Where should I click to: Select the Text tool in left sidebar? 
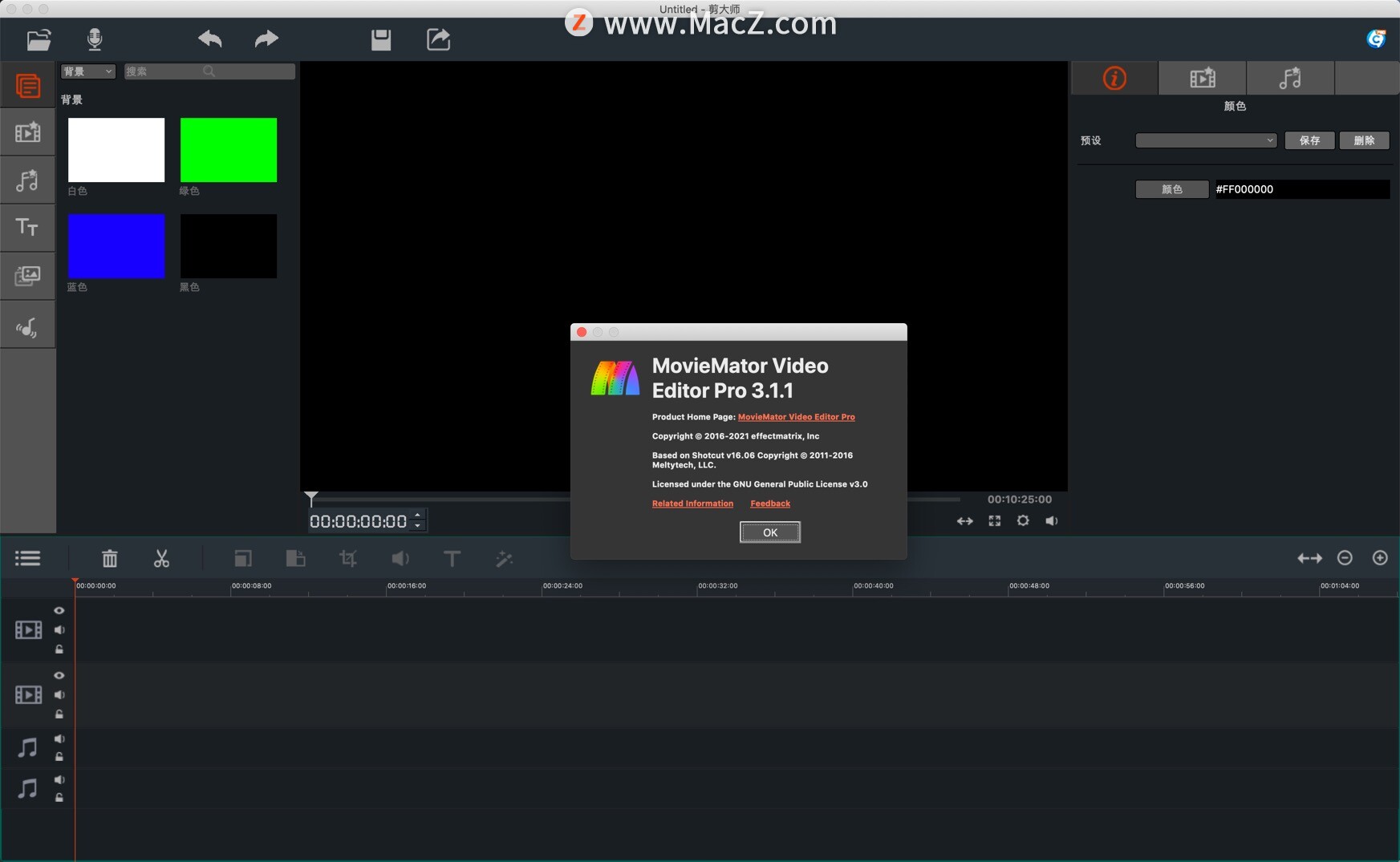pos(28,228)
